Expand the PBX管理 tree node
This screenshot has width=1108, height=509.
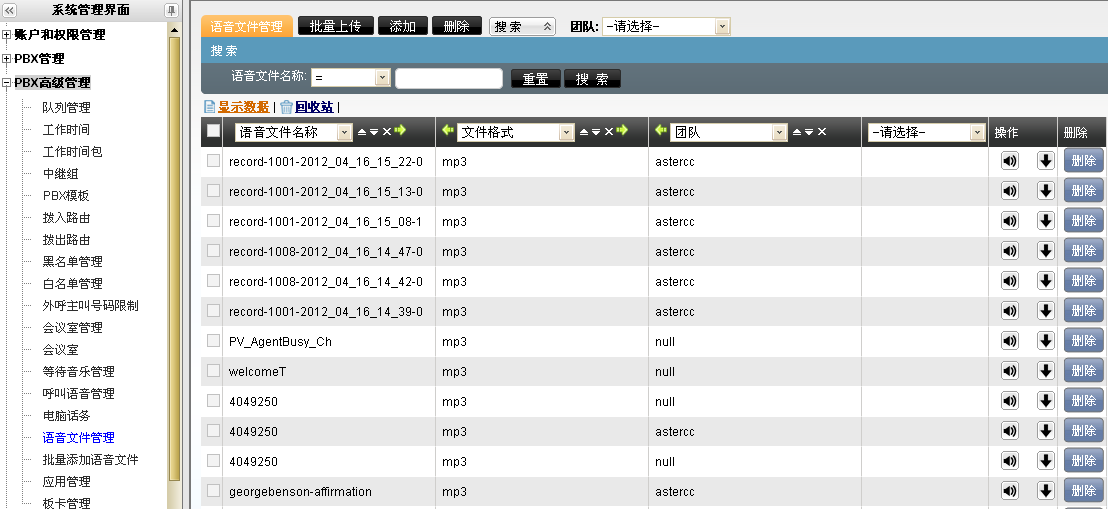[x=7, y=59]
